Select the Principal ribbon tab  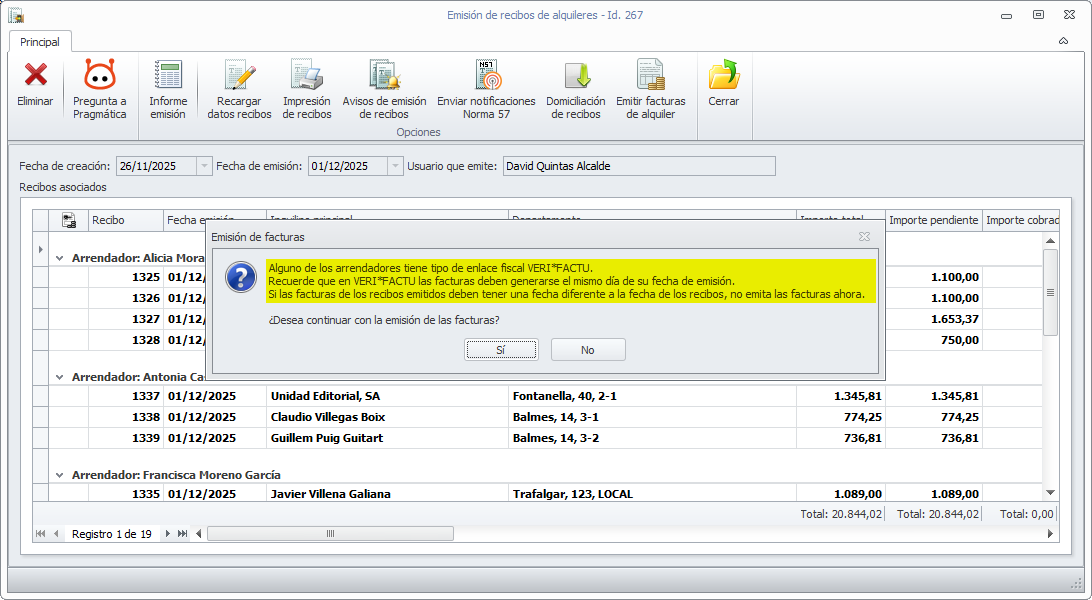pos(40,42)
